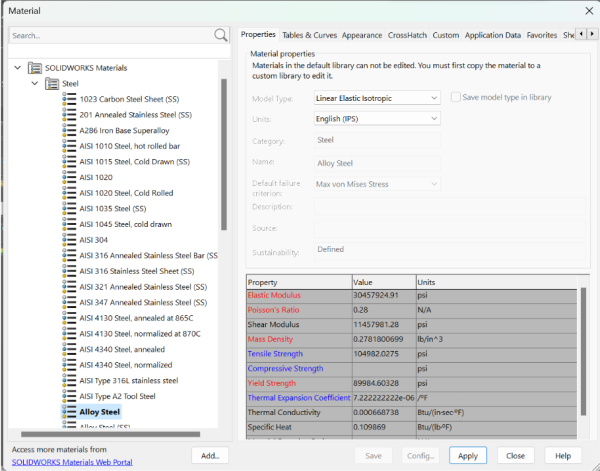Collapse the Steel category node
The image size is (600, 471).
(x=34, y=84)
